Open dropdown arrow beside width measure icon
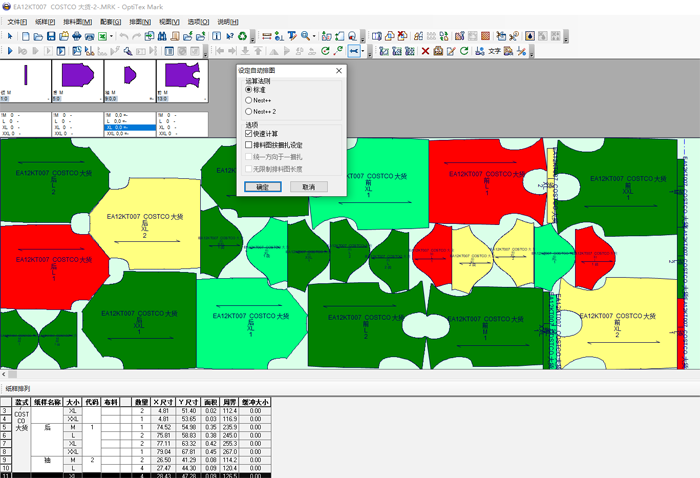Viewport: 700px width, 478px height. click(362, 51)
